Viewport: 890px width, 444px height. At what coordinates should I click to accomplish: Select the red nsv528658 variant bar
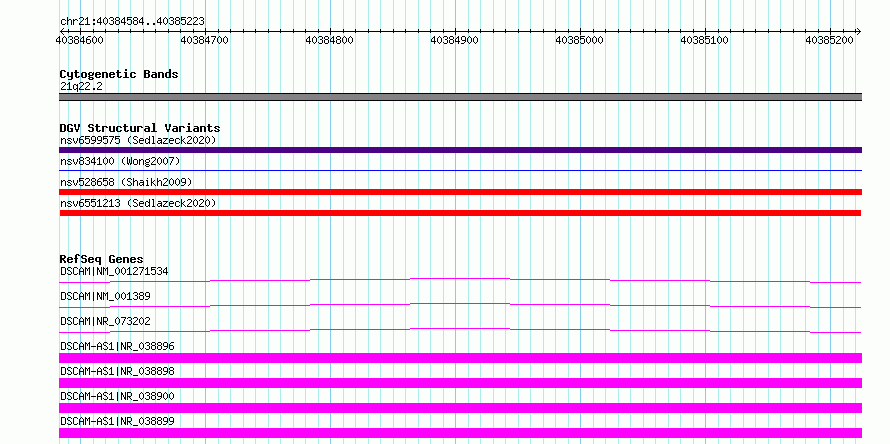[x=460, y=192]
